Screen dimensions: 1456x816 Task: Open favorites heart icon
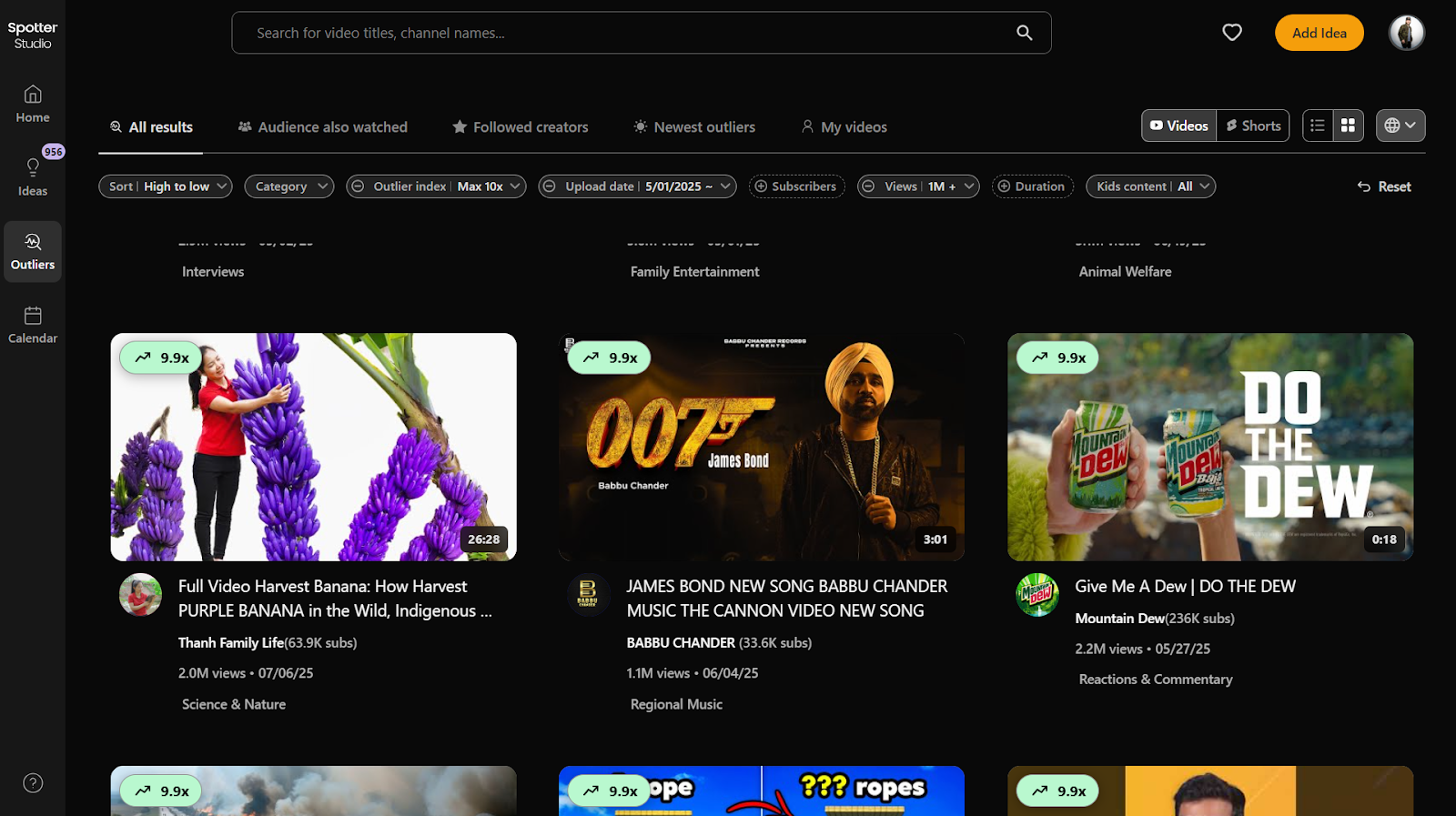point(1232,33)
